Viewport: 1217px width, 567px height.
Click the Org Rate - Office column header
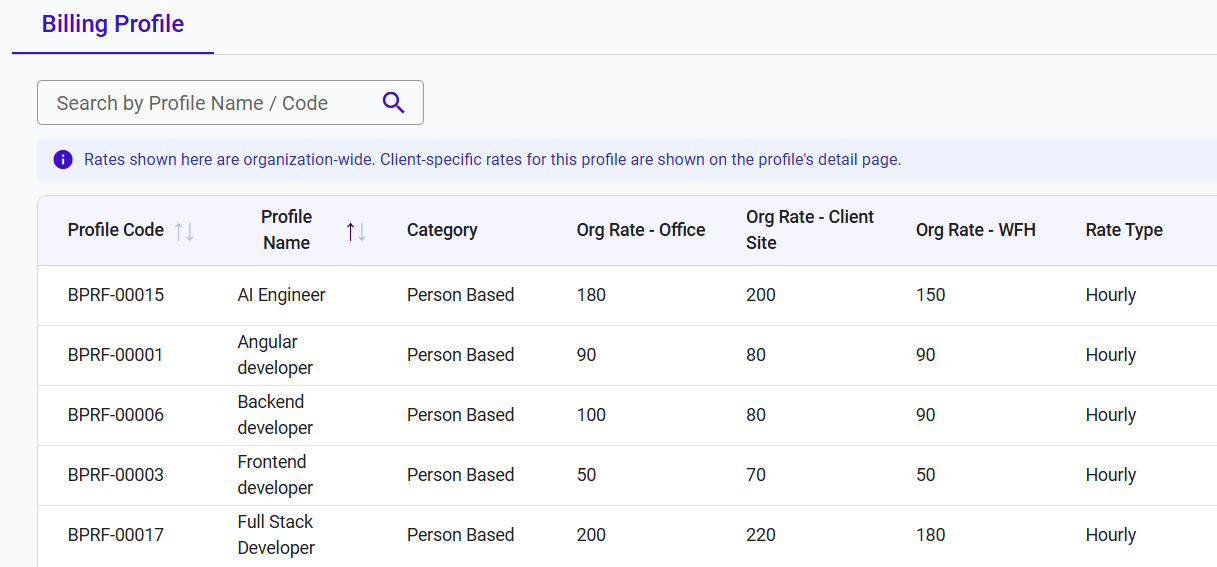pyautogui.click(x=641, y=230)
